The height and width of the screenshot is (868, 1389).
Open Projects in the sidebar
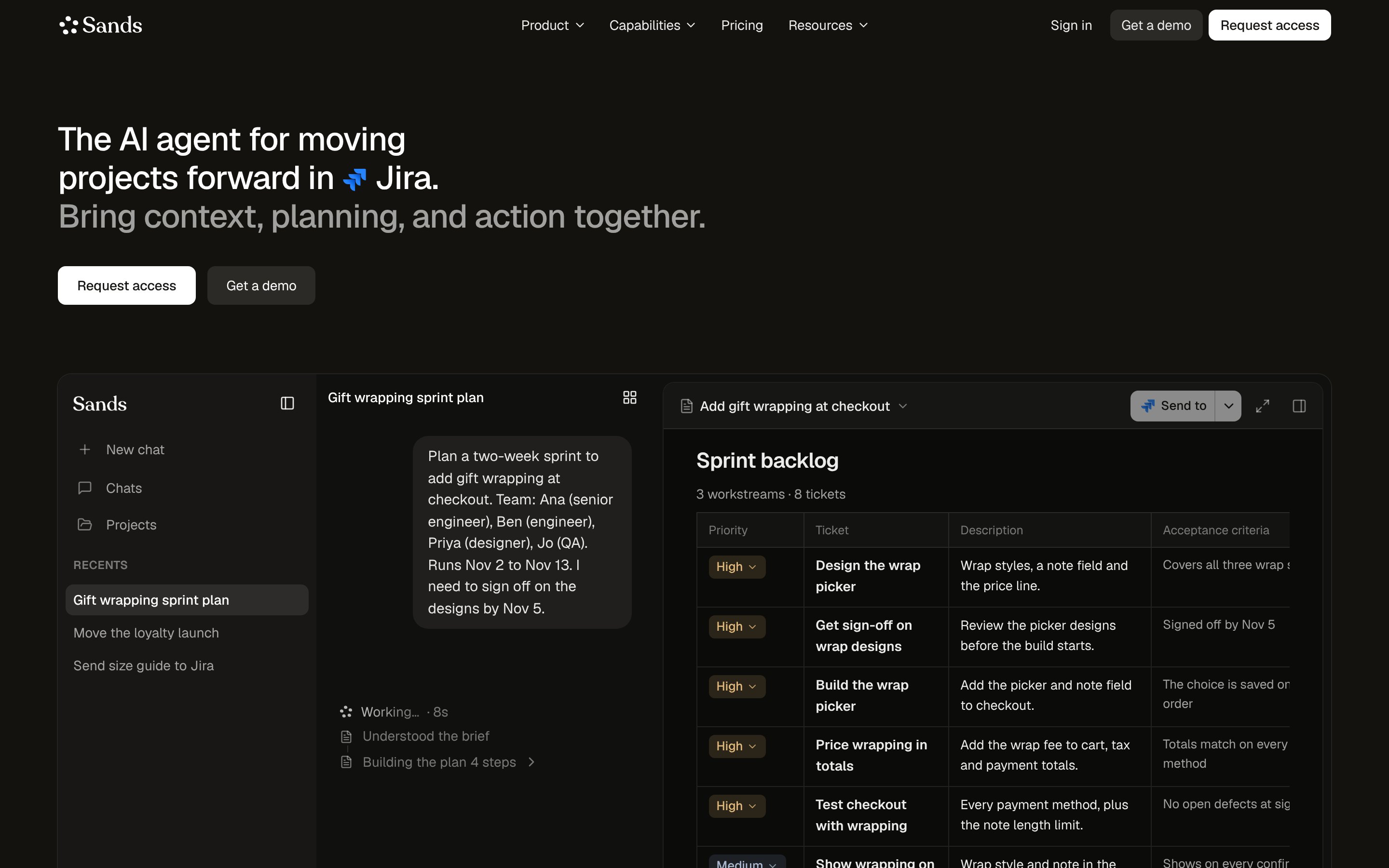187,525
